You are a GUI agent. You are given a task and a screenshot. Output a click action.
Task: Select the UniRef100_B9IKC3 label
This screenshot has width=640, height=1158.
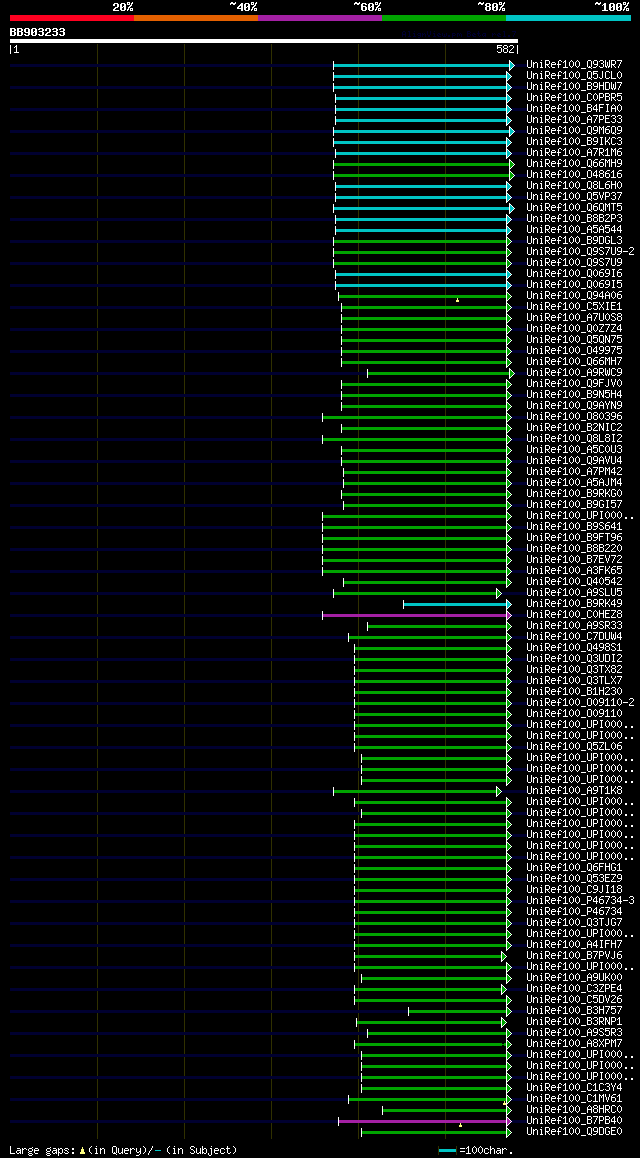pyautogui.click(x=574, y=142)
